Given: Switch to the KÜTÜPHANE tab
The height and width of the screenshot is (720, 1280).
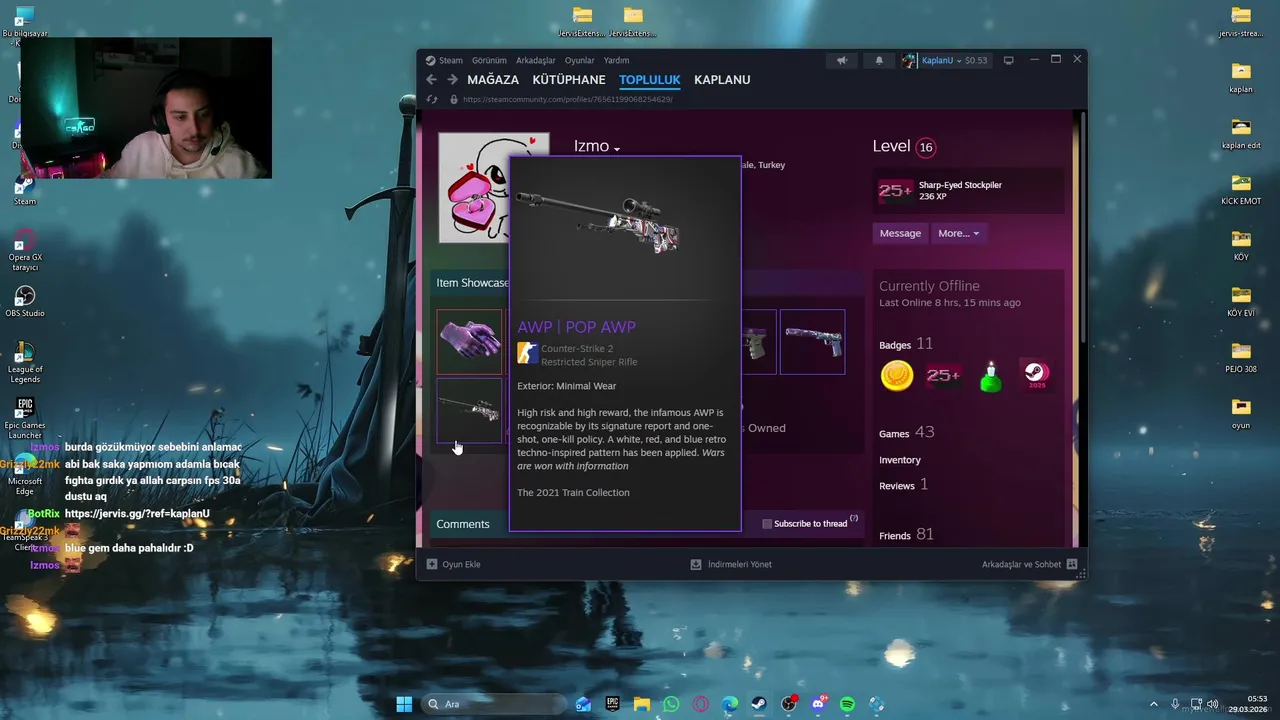Looking at the screenshot, I should (569, 80).
